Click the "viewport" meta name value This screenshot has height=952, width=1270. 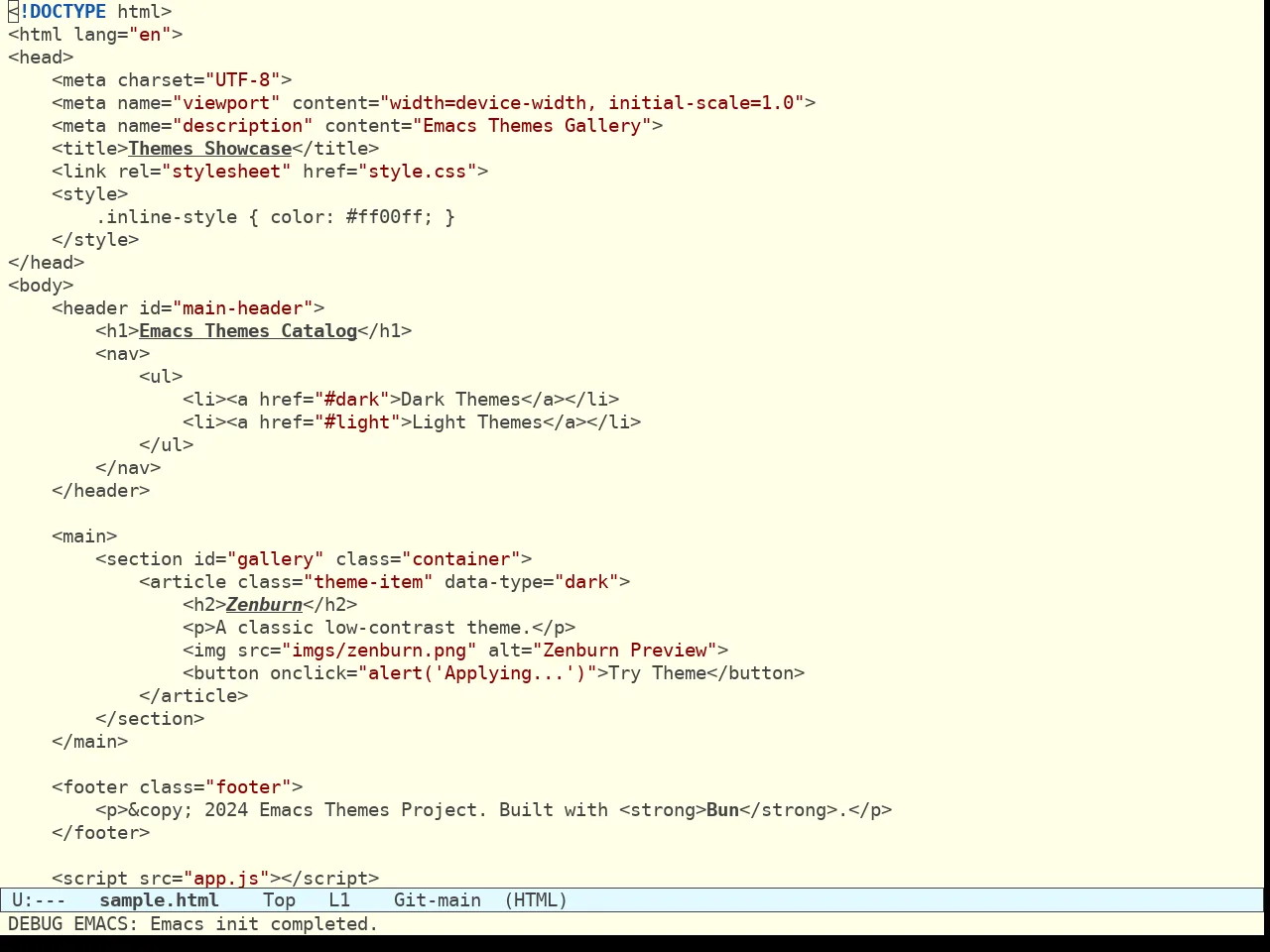tap(226, 103)
